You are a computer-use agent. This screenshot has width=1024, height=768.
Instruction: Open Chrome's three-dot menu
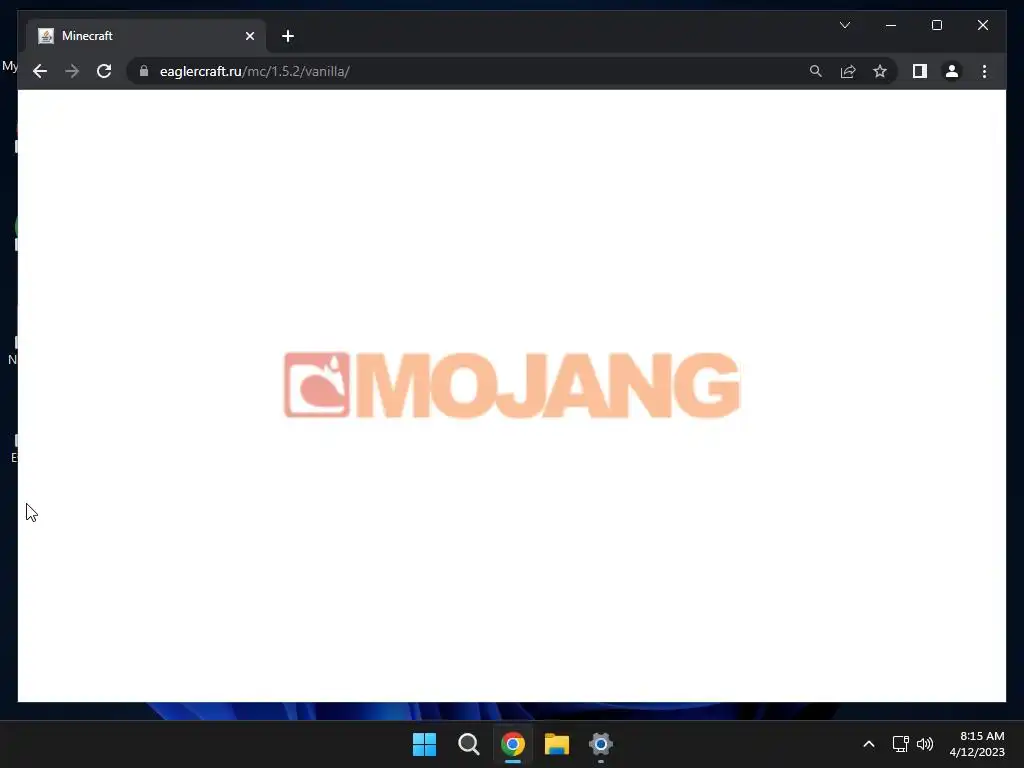coord(984,71)
